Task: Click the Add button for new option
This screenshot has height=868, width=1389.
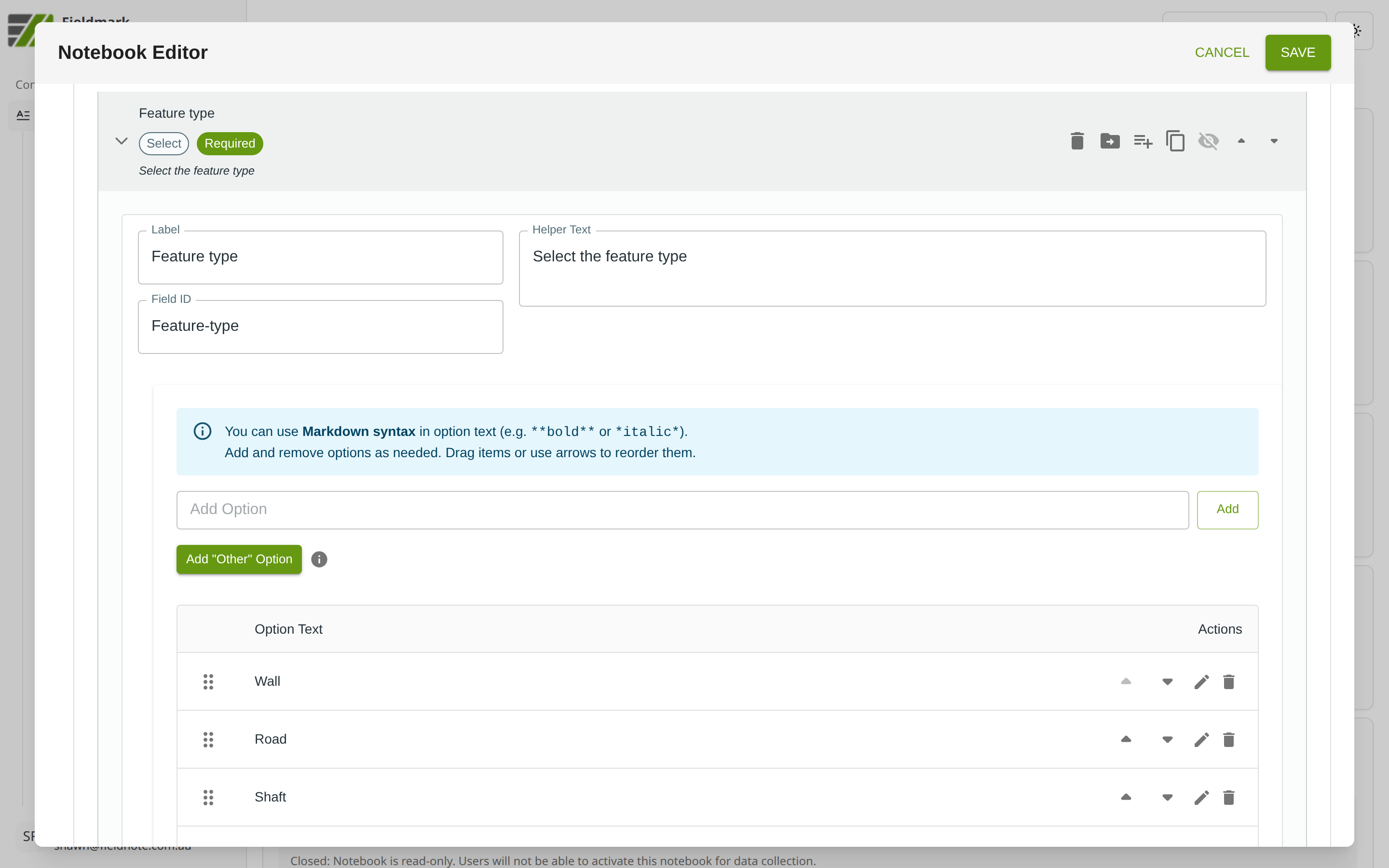Action: pyautogui.click(x=1227, y=509)
